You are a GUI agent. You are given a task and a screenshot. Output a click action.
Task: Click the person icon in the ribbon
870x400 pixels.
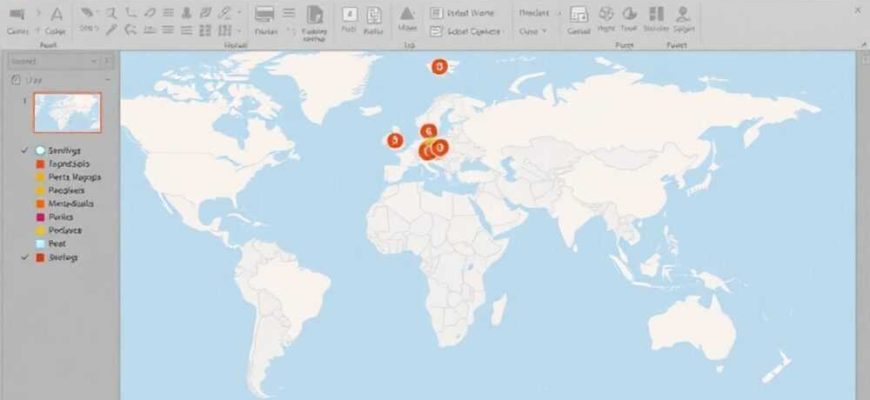[x=683, y=13]
